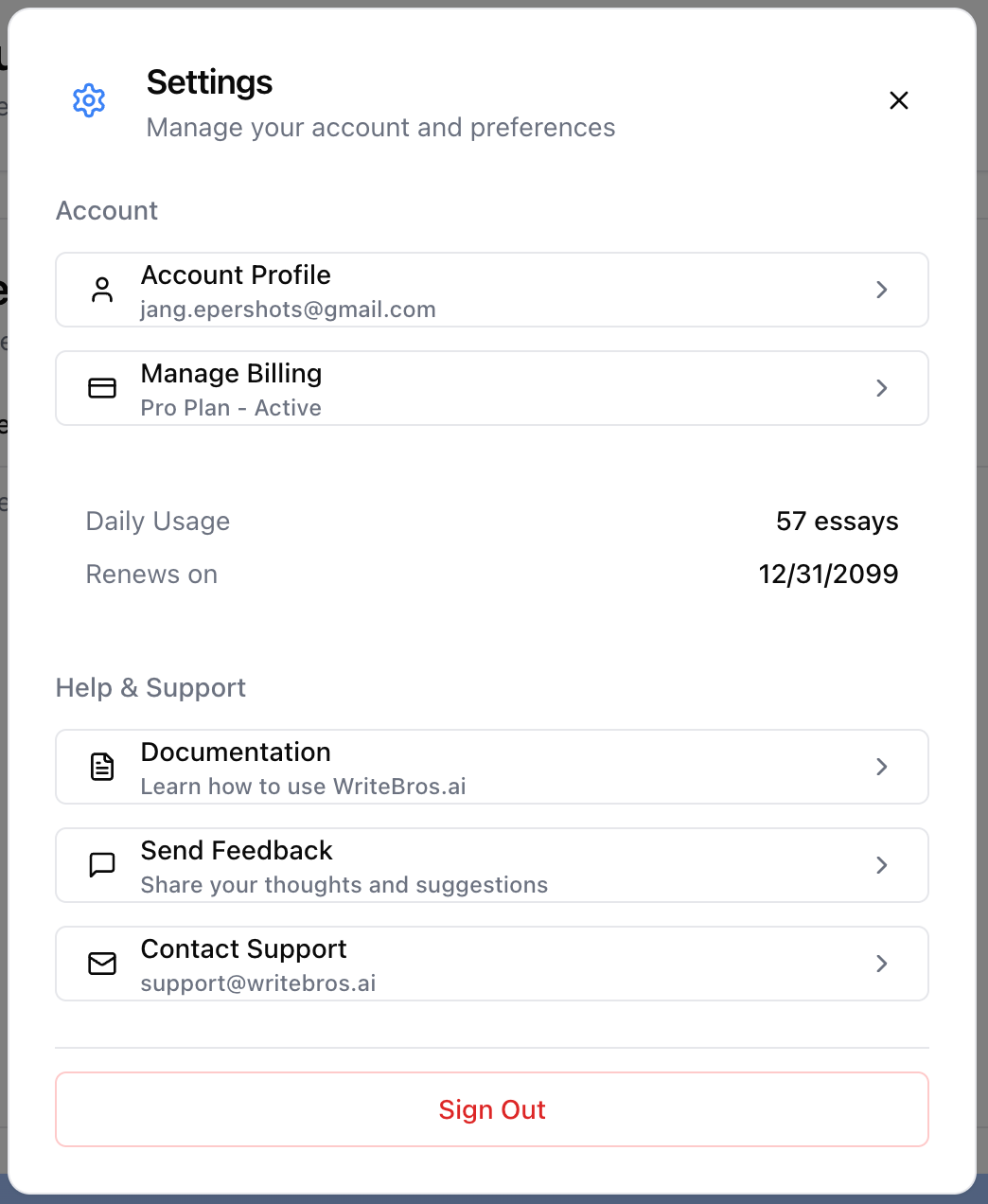988x1204 pixels.
Task: Click the envelope icon beside Contact Support
Action: point(102,964)
